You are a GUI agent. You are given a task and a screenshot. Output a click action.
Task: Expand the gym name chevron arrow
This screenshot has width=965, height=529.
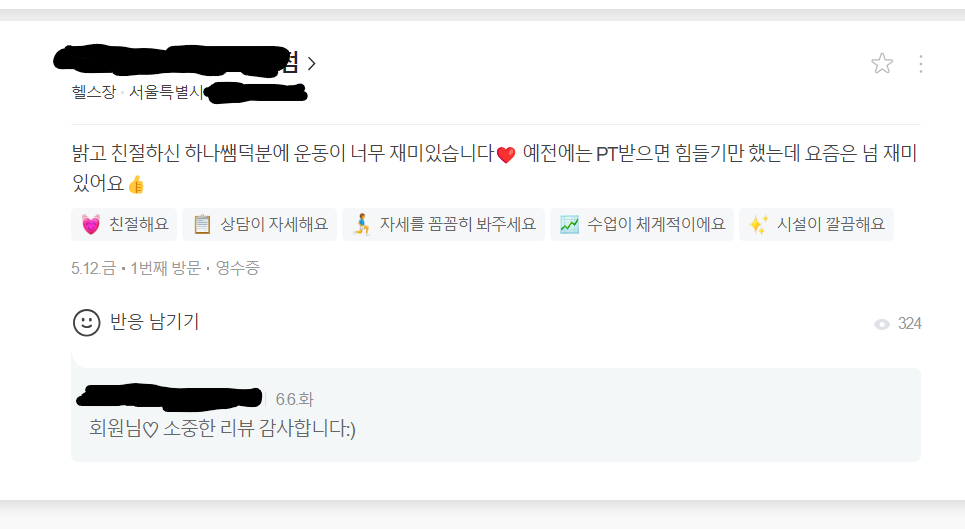pos(311,64)
